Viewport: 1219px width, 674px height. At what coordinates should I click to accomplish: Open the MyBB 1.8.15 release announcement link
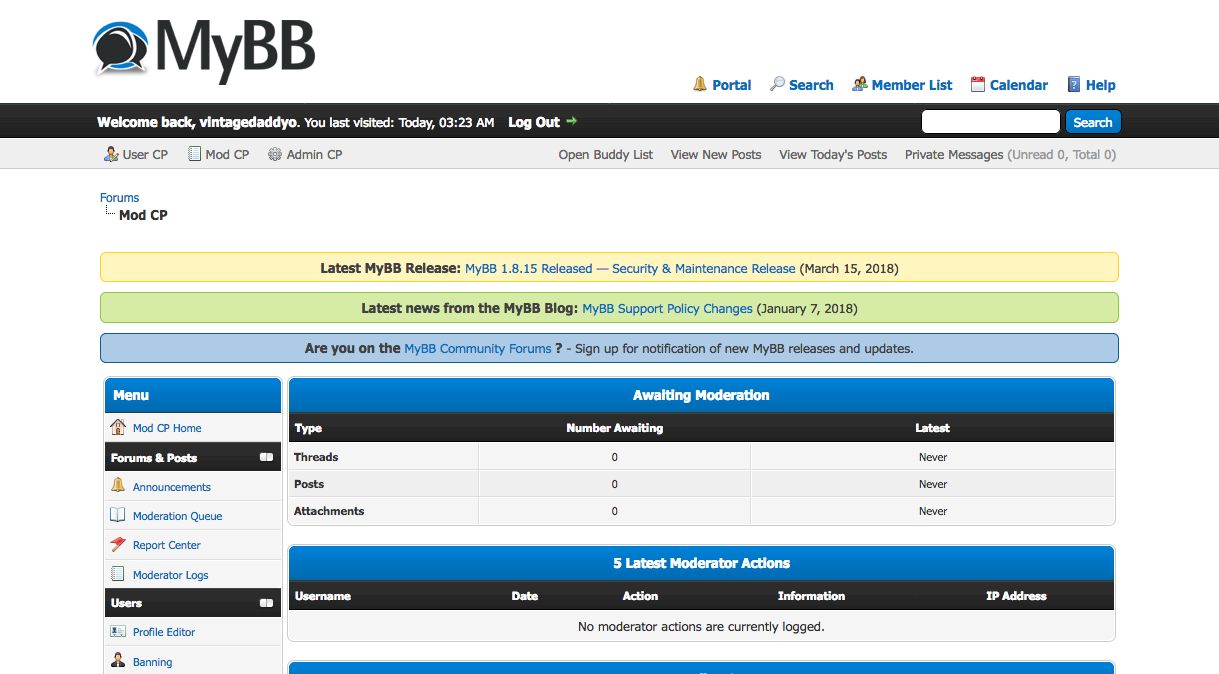point(630,268)
